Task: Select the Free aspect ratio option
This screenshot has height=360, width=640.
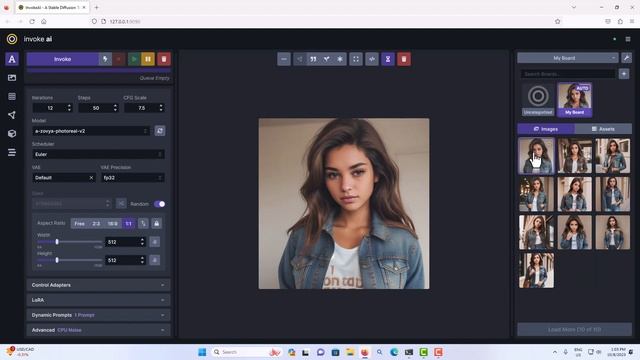Action: 79,224
